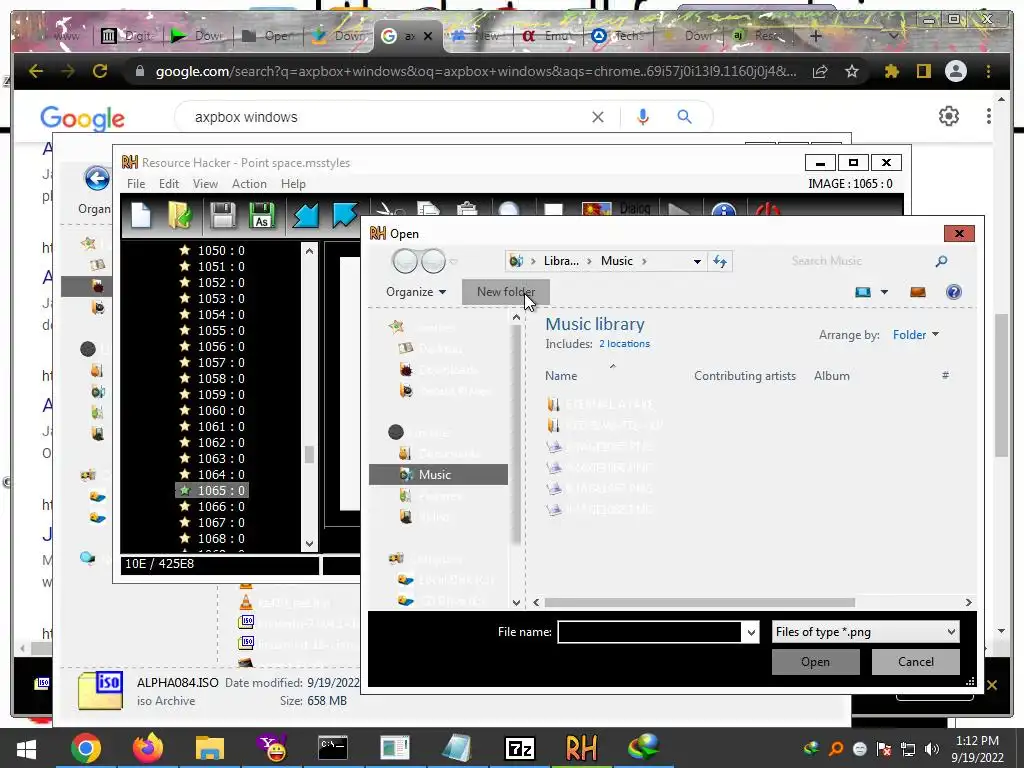Click the File name input field
Image resolution: width=1024 pixels, height=768 pixels.
(649, 632)
